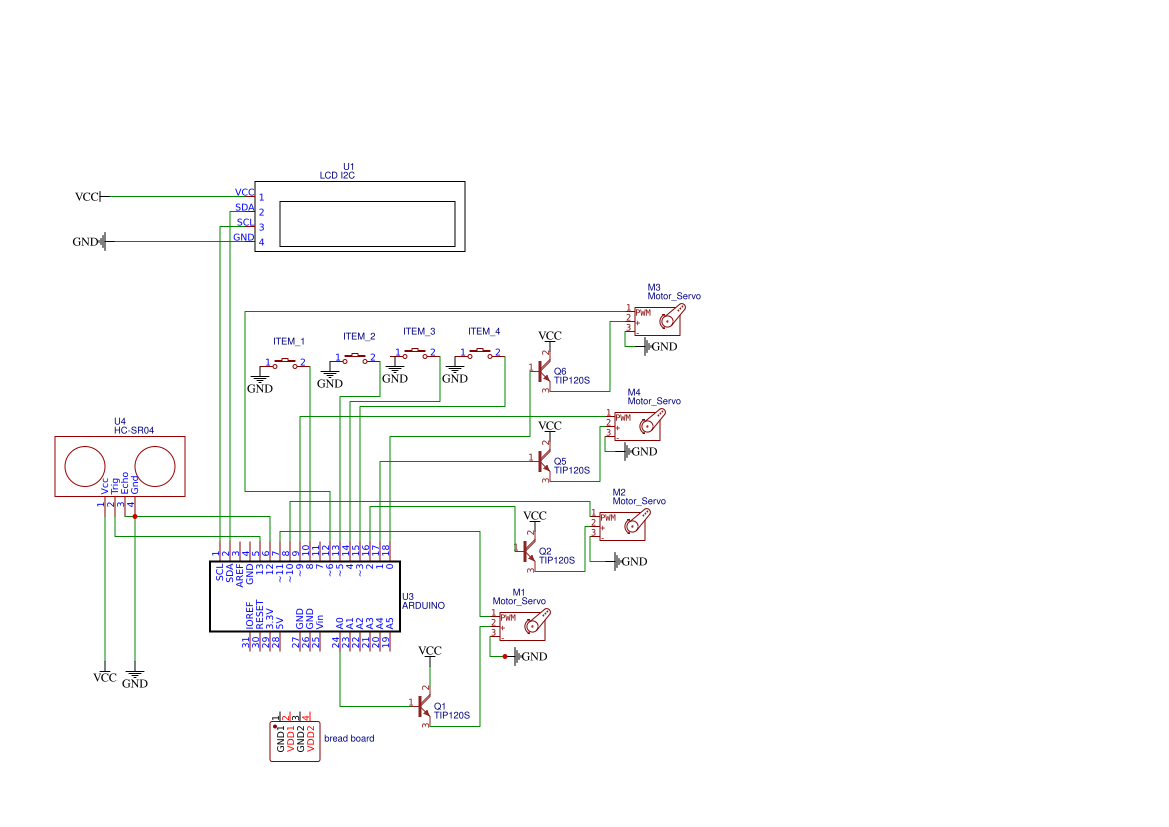The image size is (1169, 827).
Task: Select the HC-SR04 ultrasonic sensor symbol
Action: pos(120,467)
